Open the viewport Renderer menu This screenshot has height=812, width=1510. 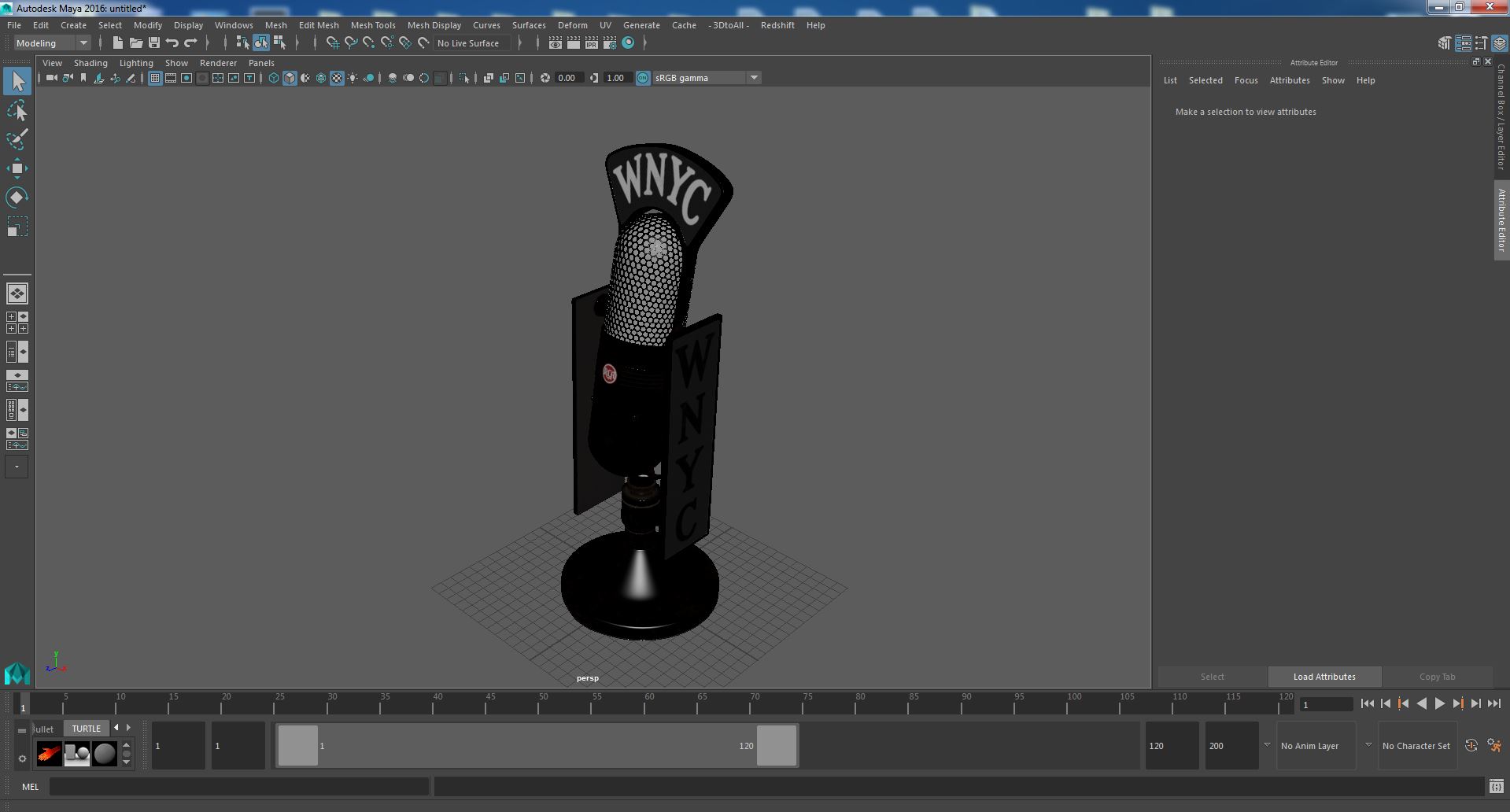pos(218,63)
